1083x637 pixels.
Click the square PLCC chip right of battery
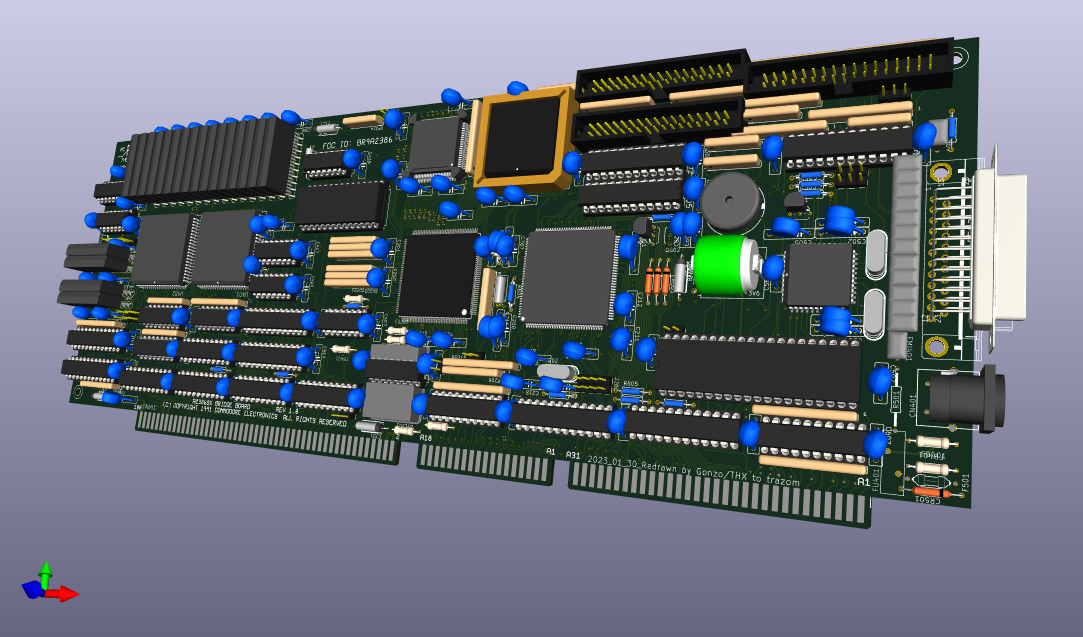click(820, 275)
